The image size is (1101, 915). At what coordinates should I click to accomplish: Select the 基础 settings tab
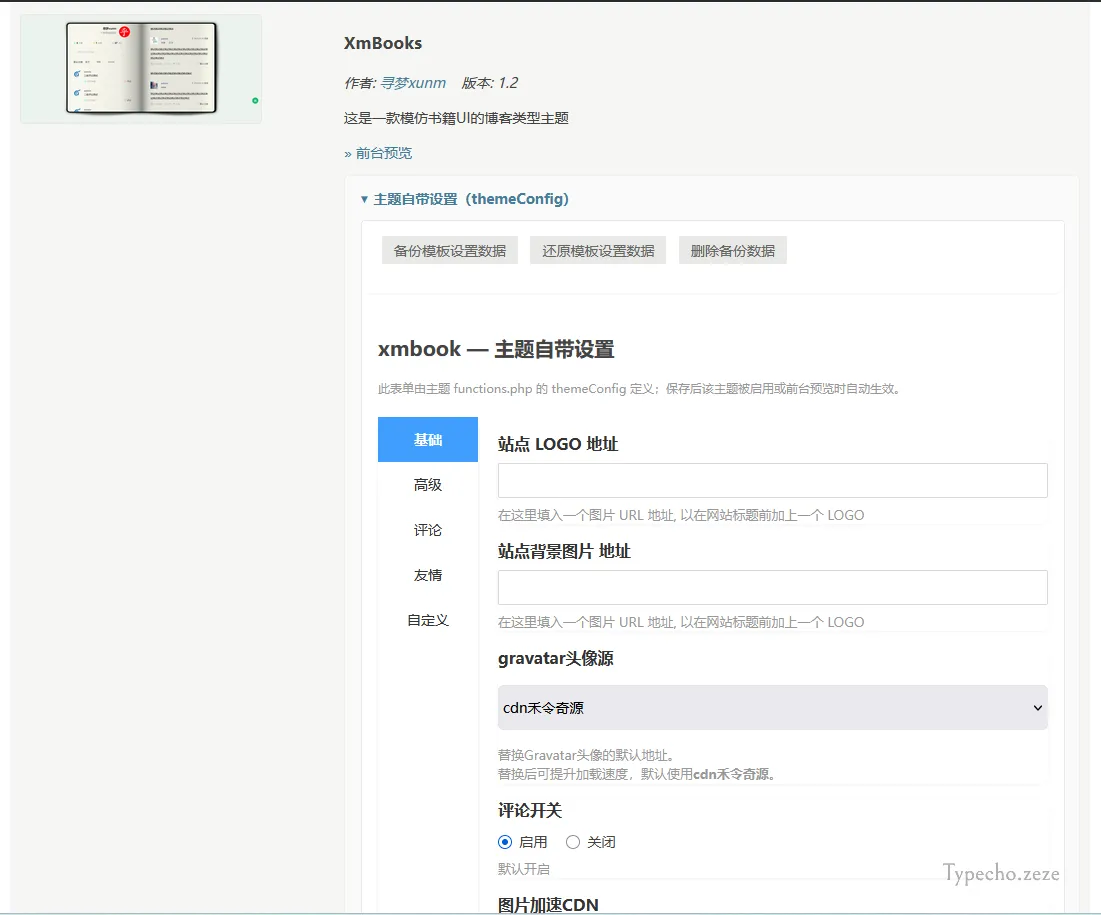[x=428, y=440]
